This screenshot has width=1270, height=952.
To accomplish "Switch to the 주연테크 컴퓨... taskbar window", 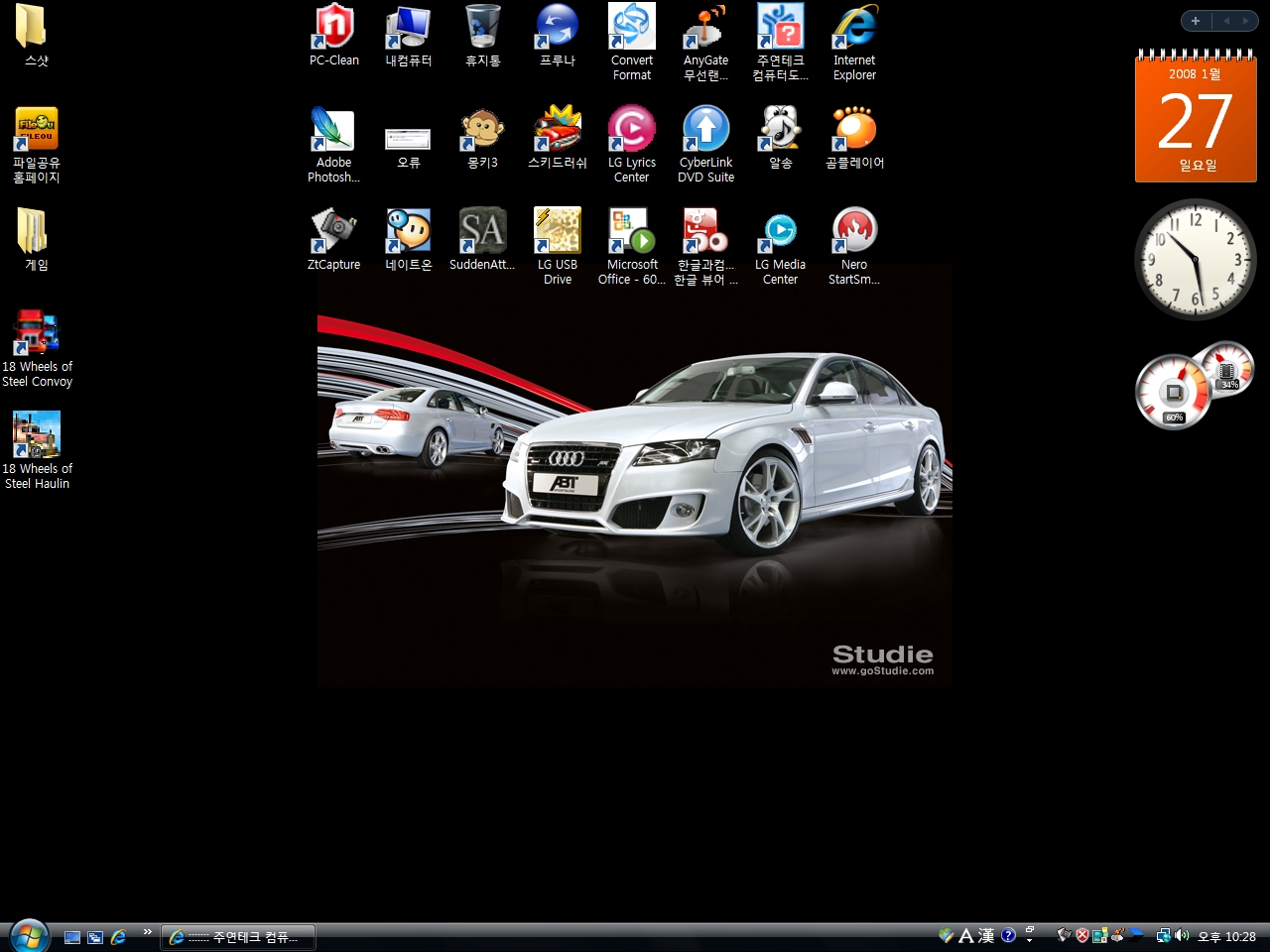I will (237, 936).
